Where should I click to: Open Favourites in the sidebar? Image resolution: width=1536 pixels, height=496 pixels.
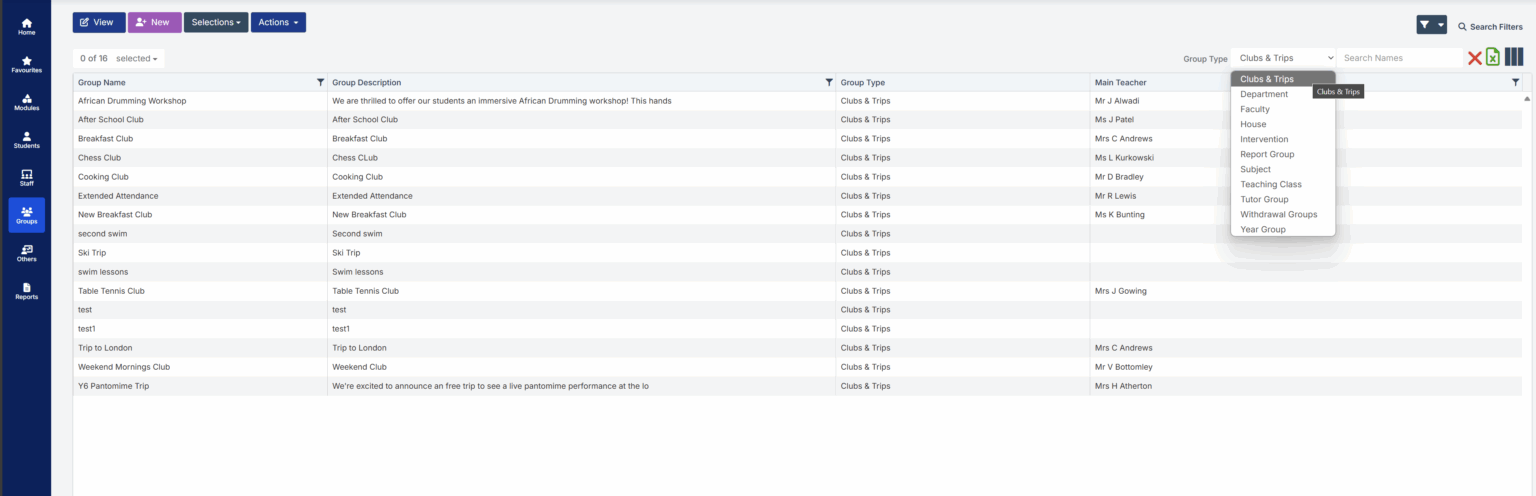coord(26,64)
